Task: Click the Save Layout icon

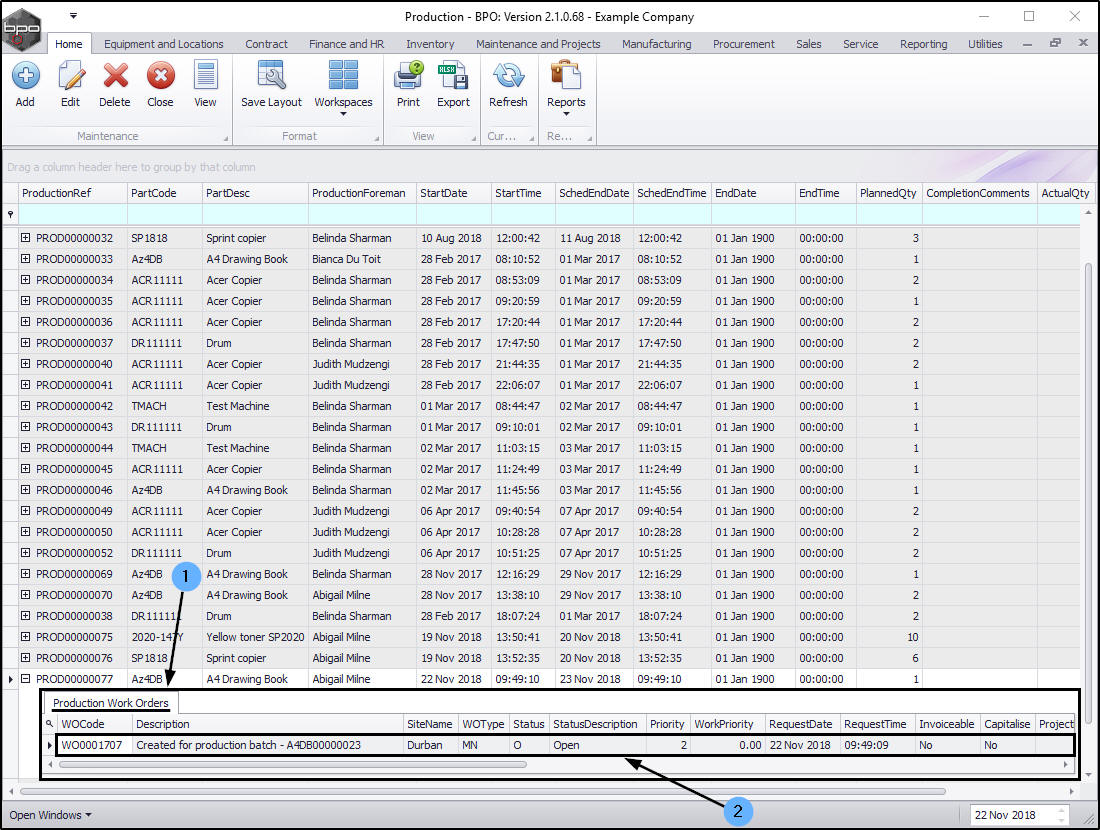Action: [x=271, y=77]
